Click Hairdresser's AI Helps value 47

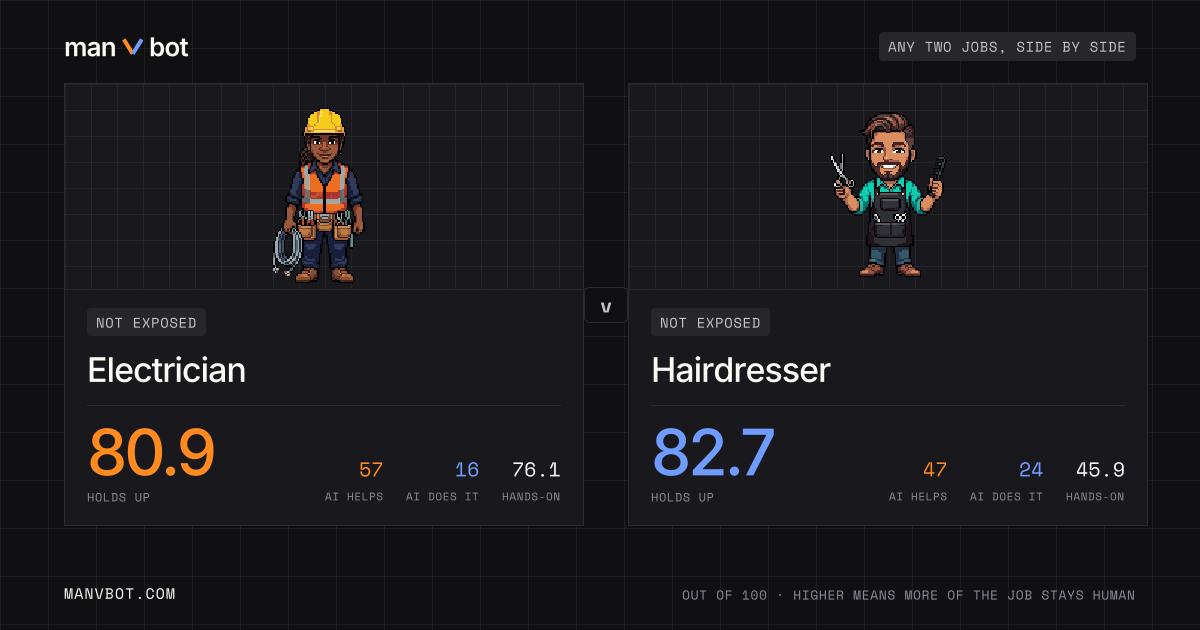[x=935, y=470]
